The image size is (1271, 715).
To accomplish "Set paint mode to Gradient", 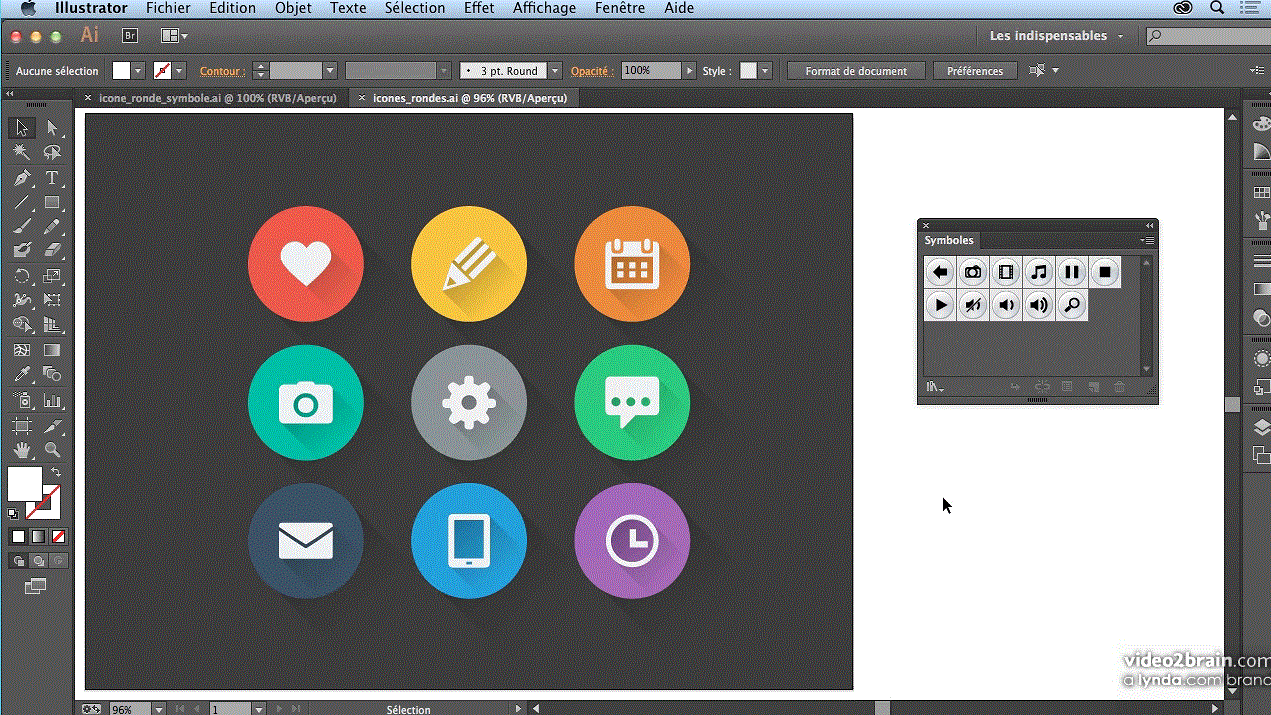I will point(38,537).
